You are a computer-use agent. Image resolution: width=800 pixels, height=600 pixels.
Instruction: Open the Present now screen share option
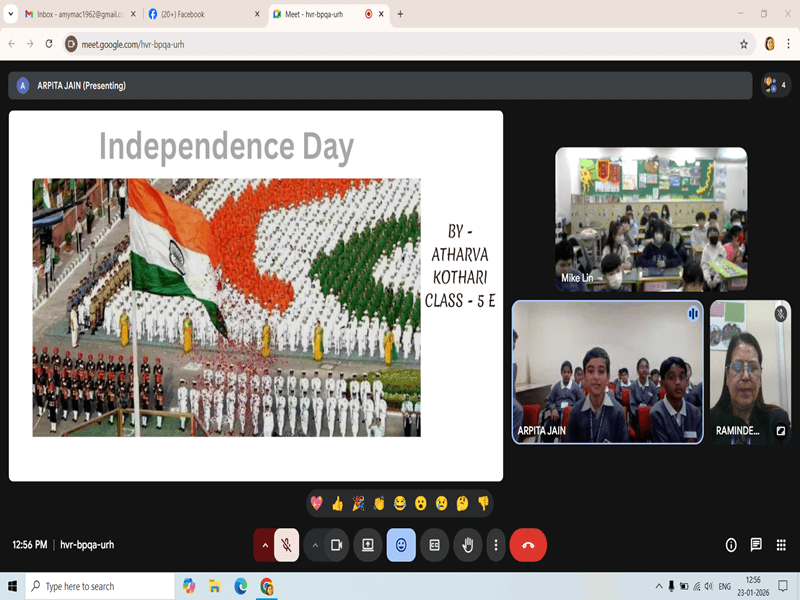pyautogui.click(x=368, y=545)
